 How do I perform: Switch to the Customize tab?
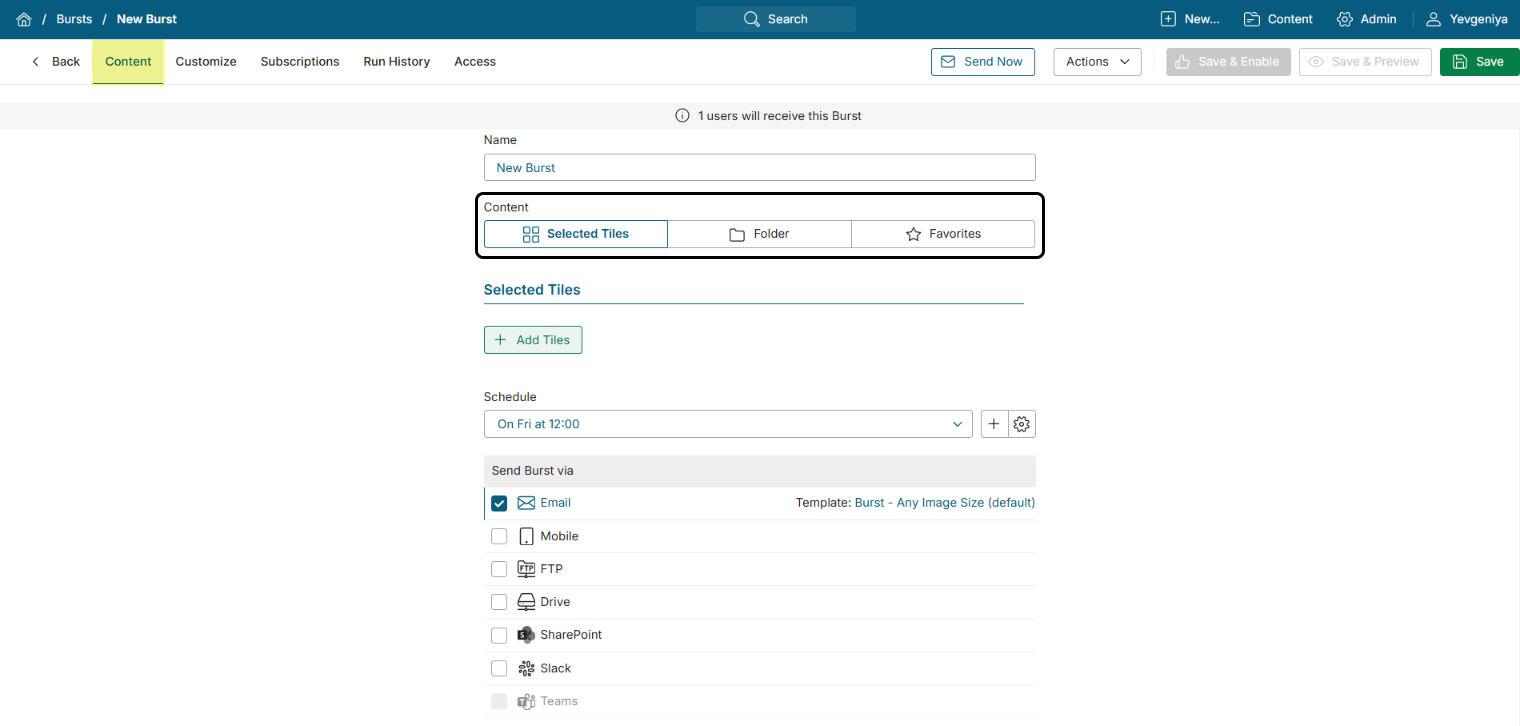point(206,62)
